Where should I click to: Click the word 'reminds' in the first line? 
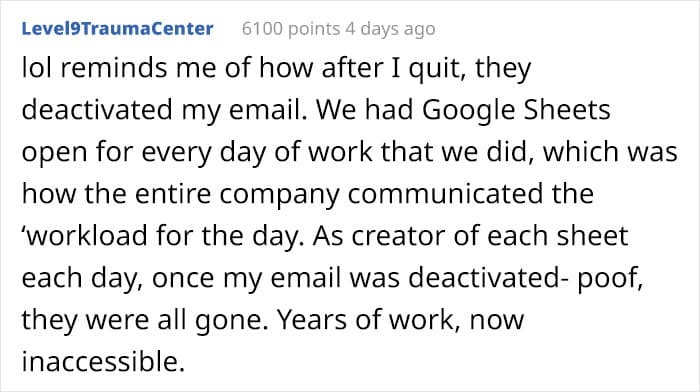pyautogui.click(x=116, y=68)
